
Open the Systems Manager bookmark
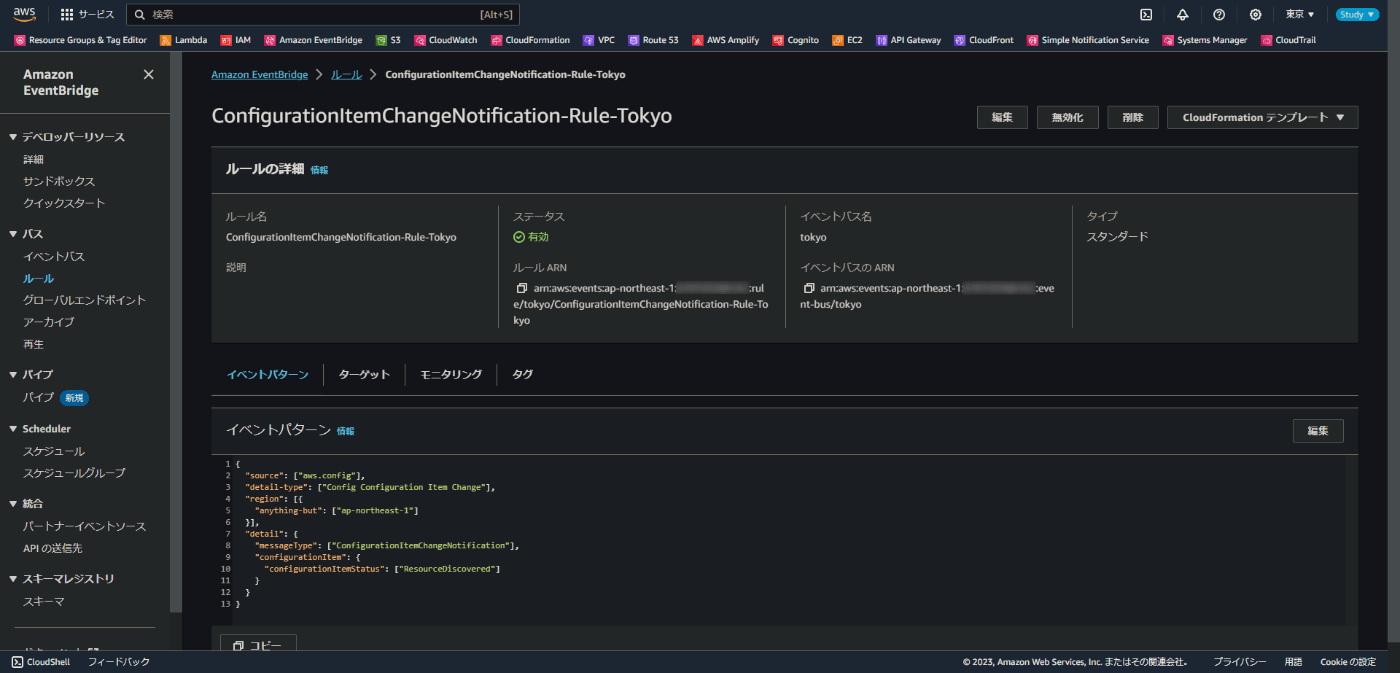click(1204, 40)
